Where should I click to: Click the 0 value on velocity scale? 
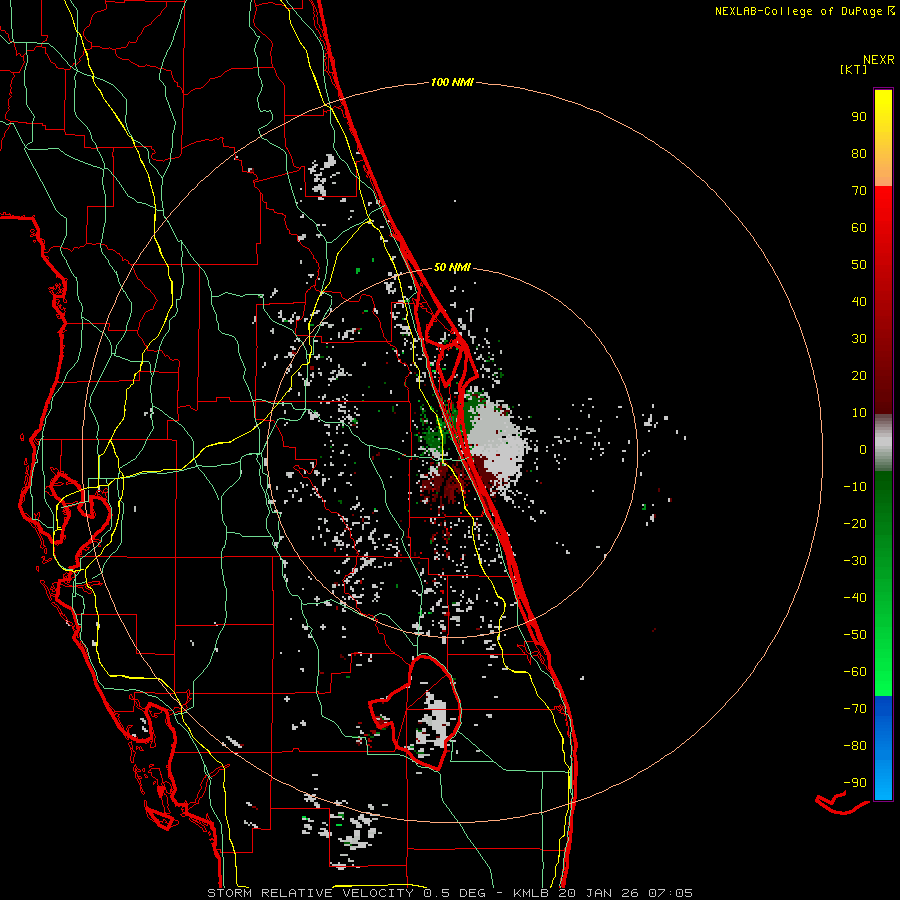(863, 449)
